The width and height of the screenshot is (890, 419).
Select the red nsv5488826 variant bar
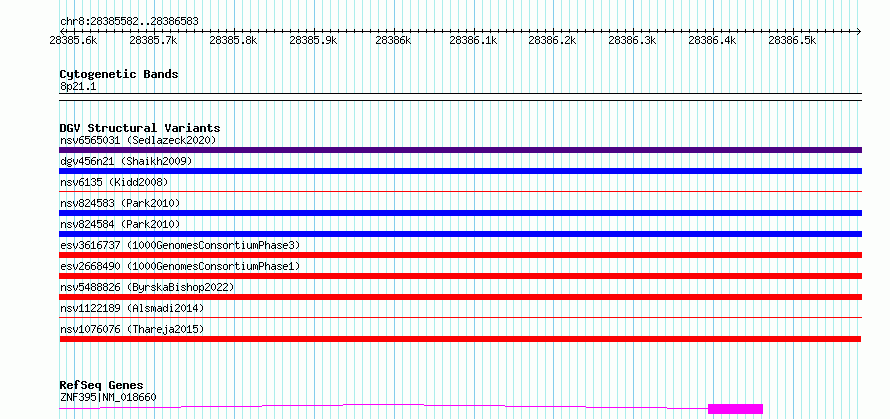[x=460, y=297]
